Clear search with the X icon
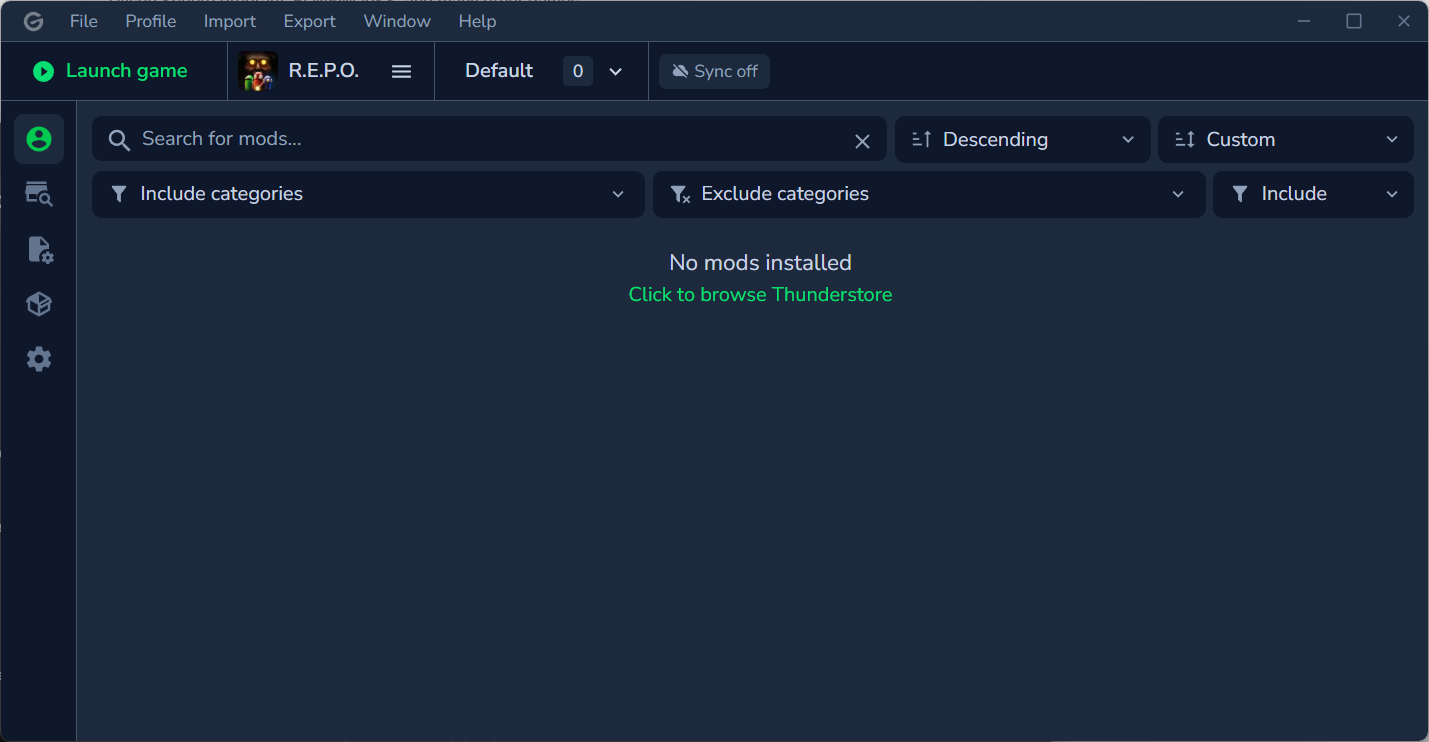 point(862,141)
